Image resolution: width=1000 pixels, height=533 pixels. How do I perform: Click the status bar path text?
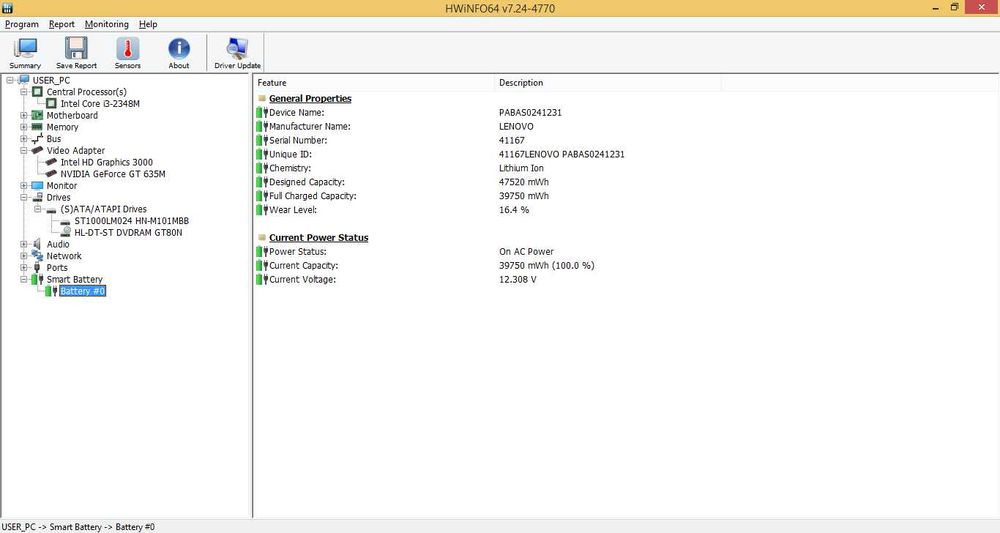click(x=78, y=527)
